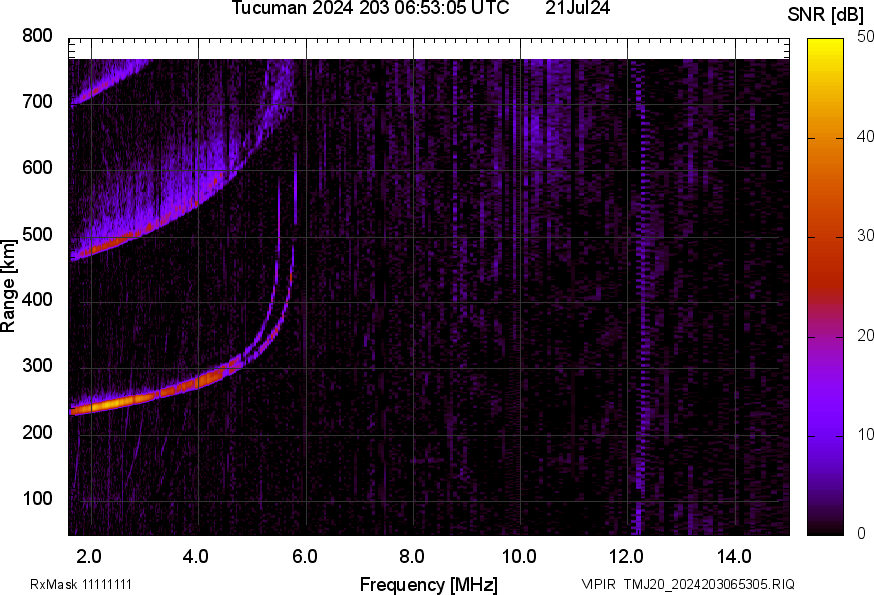Click the range tick label '300'
Viewport: 874px width, 595px height.
tap(37, 365)
